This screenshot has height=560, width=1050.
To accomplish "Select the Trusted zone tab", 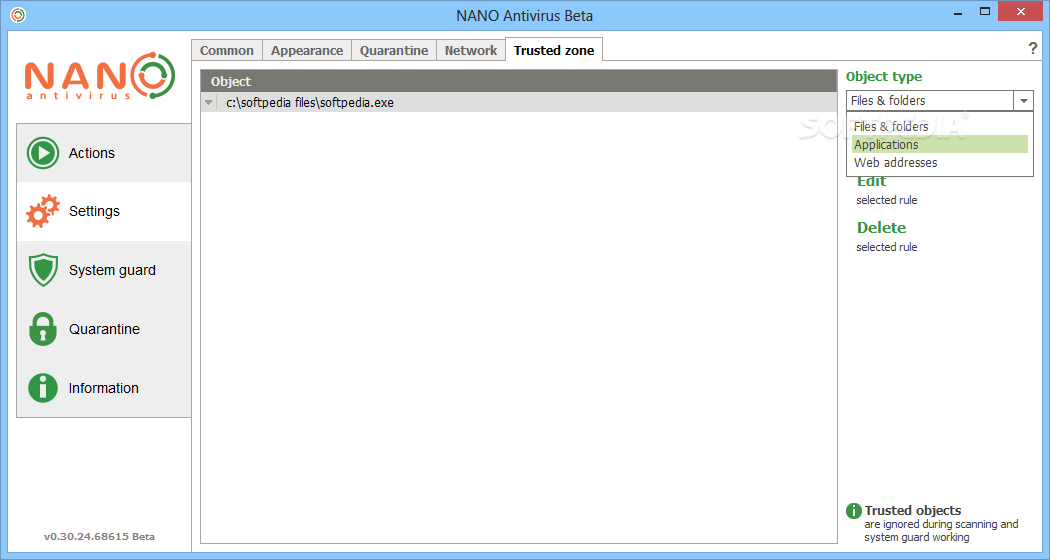I will (554, 50).
